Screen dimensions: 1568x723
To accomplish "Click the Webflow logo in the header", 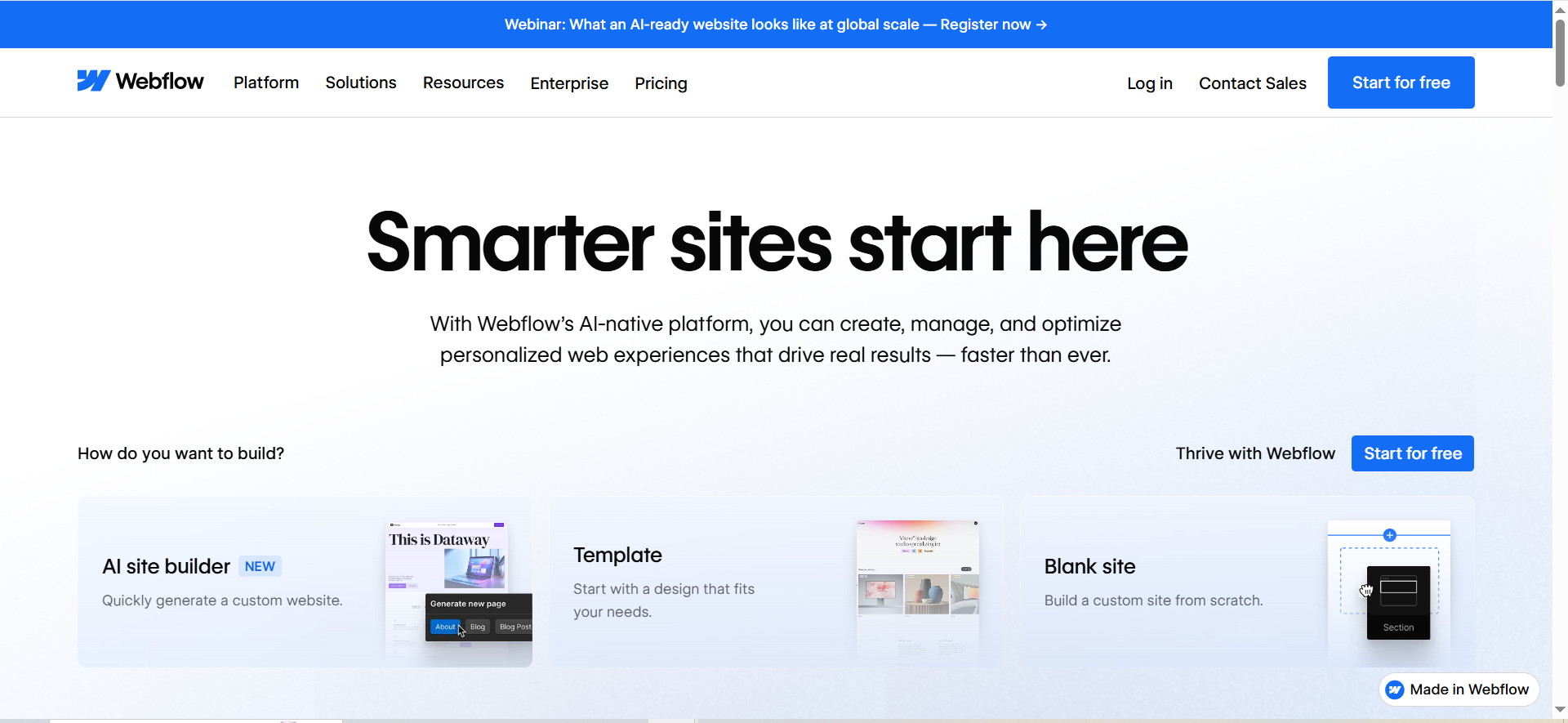I will coord(140,81).
